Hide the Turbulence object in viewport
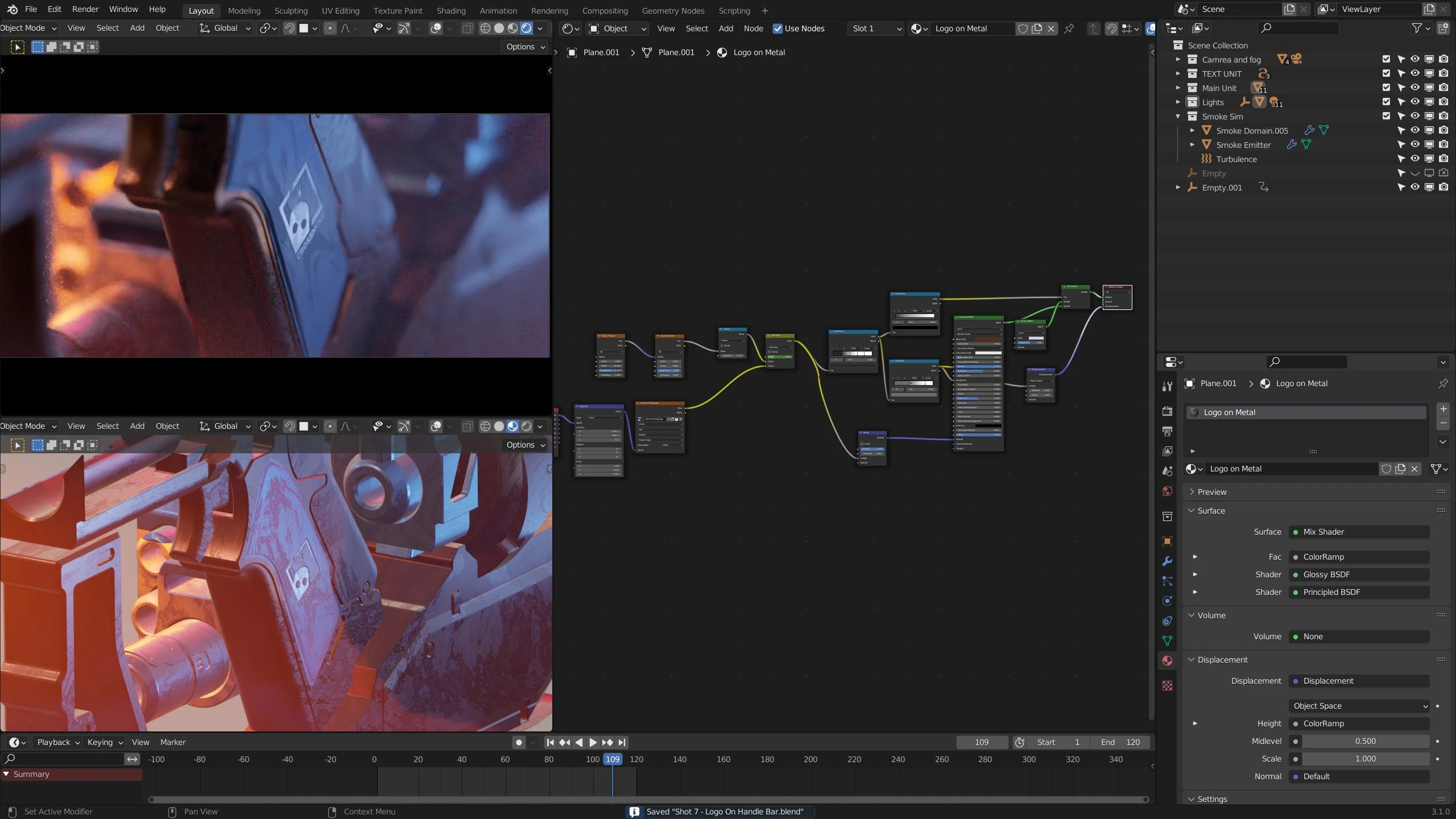1456x819 pixels. [1414, 159]
